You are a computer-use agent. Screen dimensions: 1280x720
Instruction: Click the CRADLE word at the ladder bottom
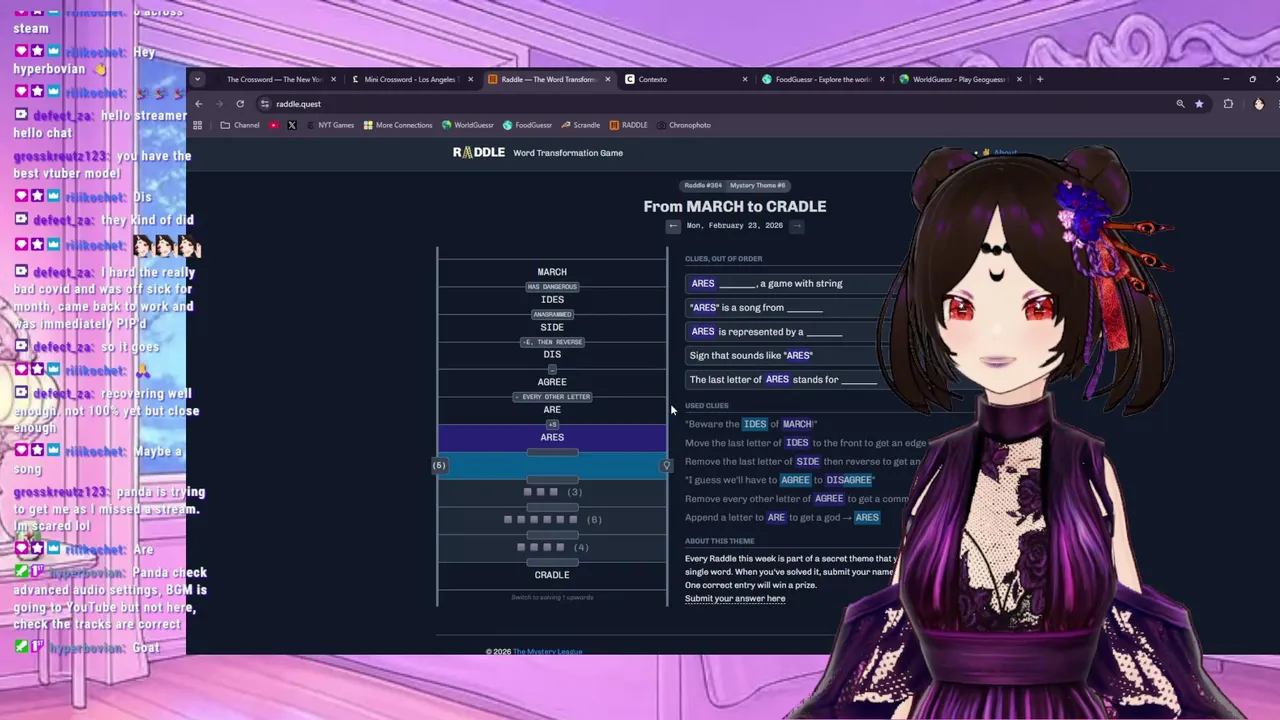pos(552,575)
